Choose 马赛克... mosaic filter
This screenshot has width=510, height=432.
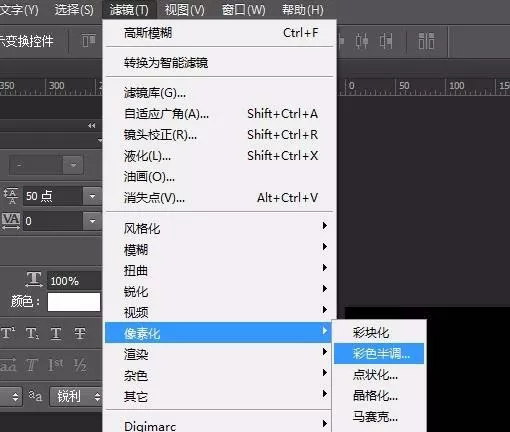coord(379,417)
